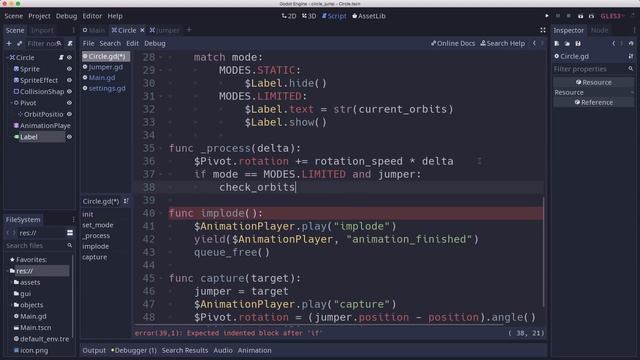Toggle visibility of Circle node

coord(69,58)
